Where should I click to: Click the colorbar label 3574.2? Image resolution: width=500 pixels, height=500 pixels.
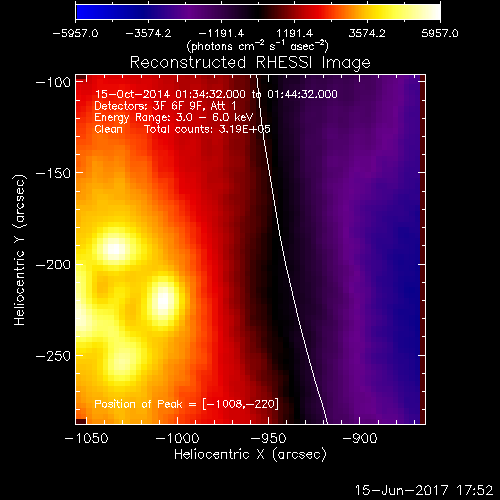coord(367,33)
